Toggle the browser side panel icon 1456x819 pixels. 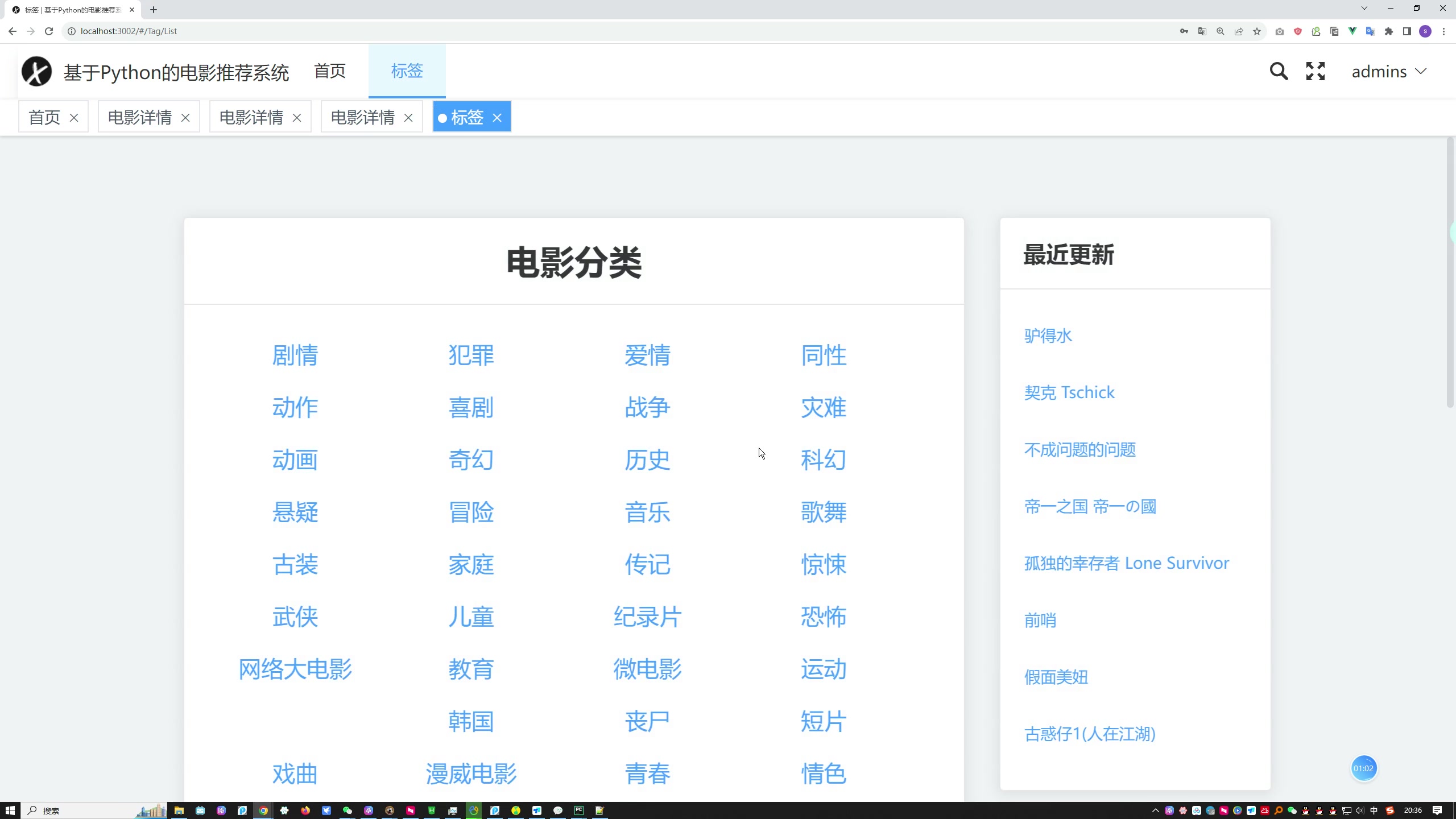[1407, 31]
